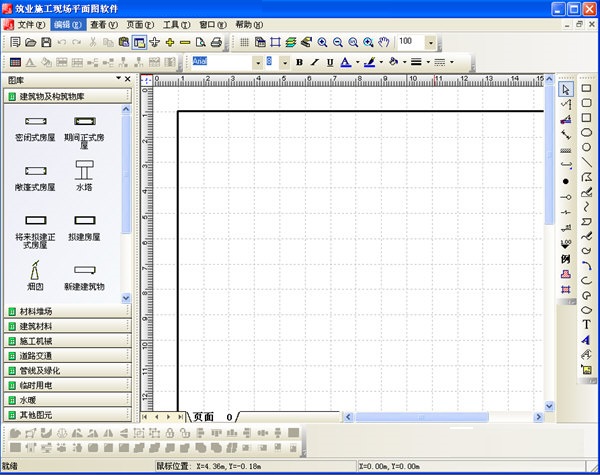Viewport: 600px width, 475px height.
Task: Click the Zoom out magnifier icon
Action: pos(338,42)
